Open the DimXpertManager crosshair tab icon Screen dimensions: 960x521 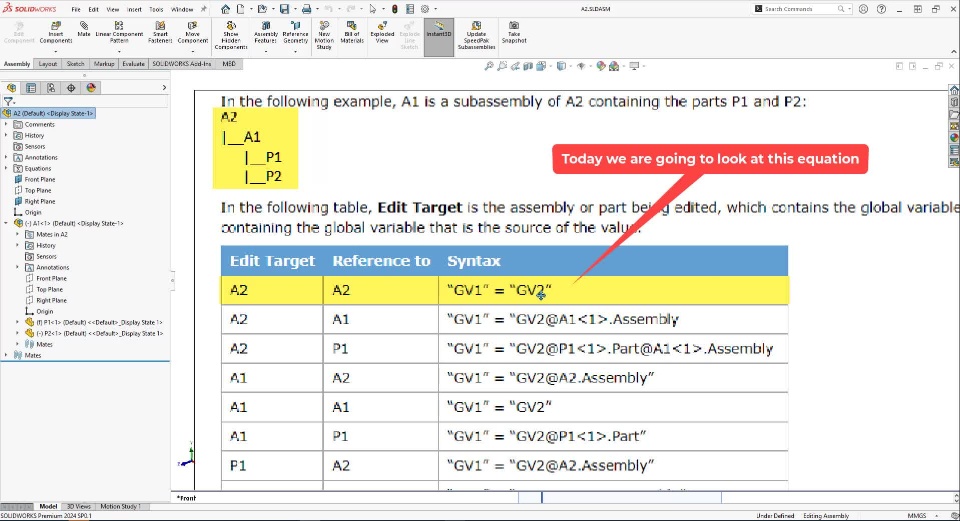(71, 88)
